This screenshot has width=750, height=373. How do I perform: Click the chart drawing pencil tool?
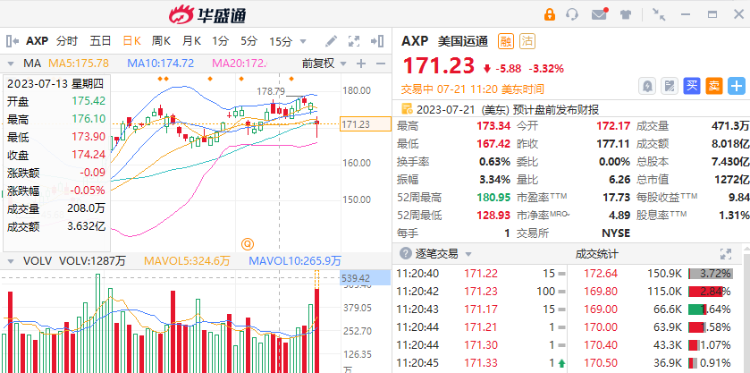click(x=331, y=41)
